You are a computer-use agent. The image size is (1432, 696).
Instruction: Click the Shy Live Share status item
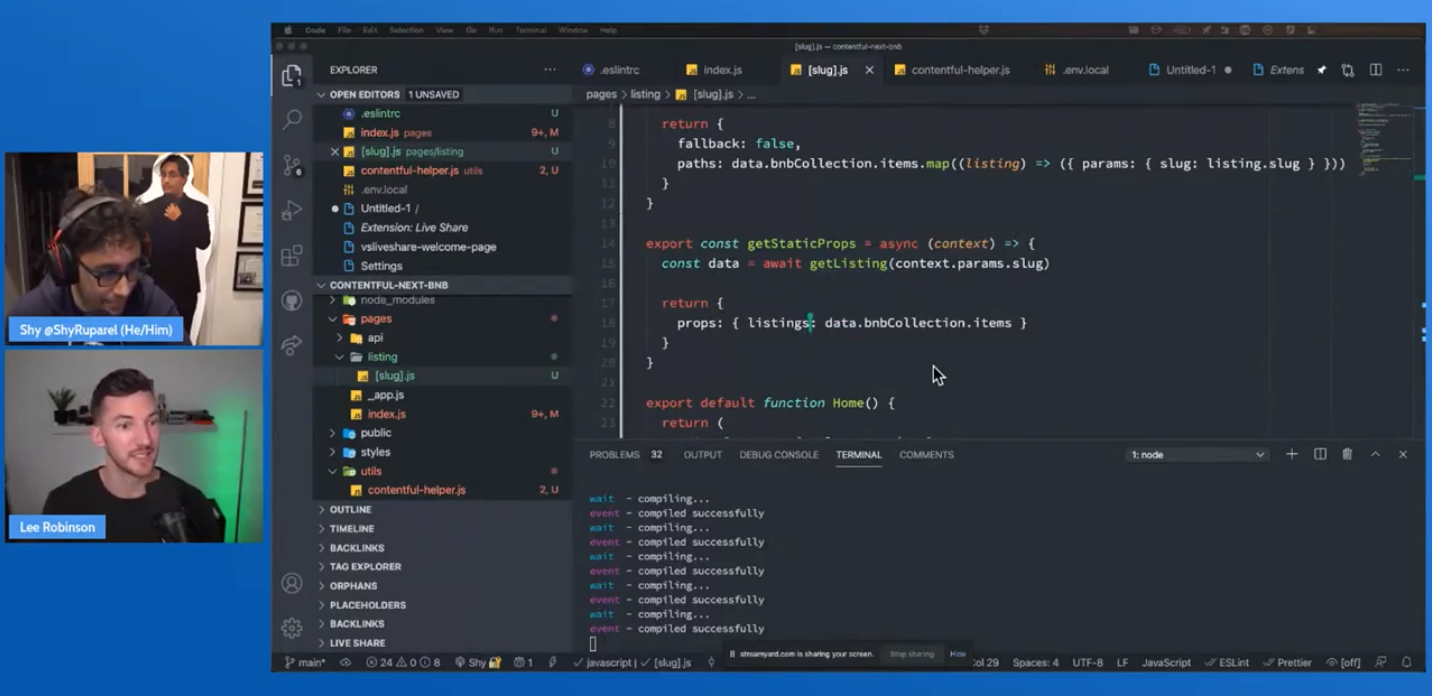coord(478,662)
